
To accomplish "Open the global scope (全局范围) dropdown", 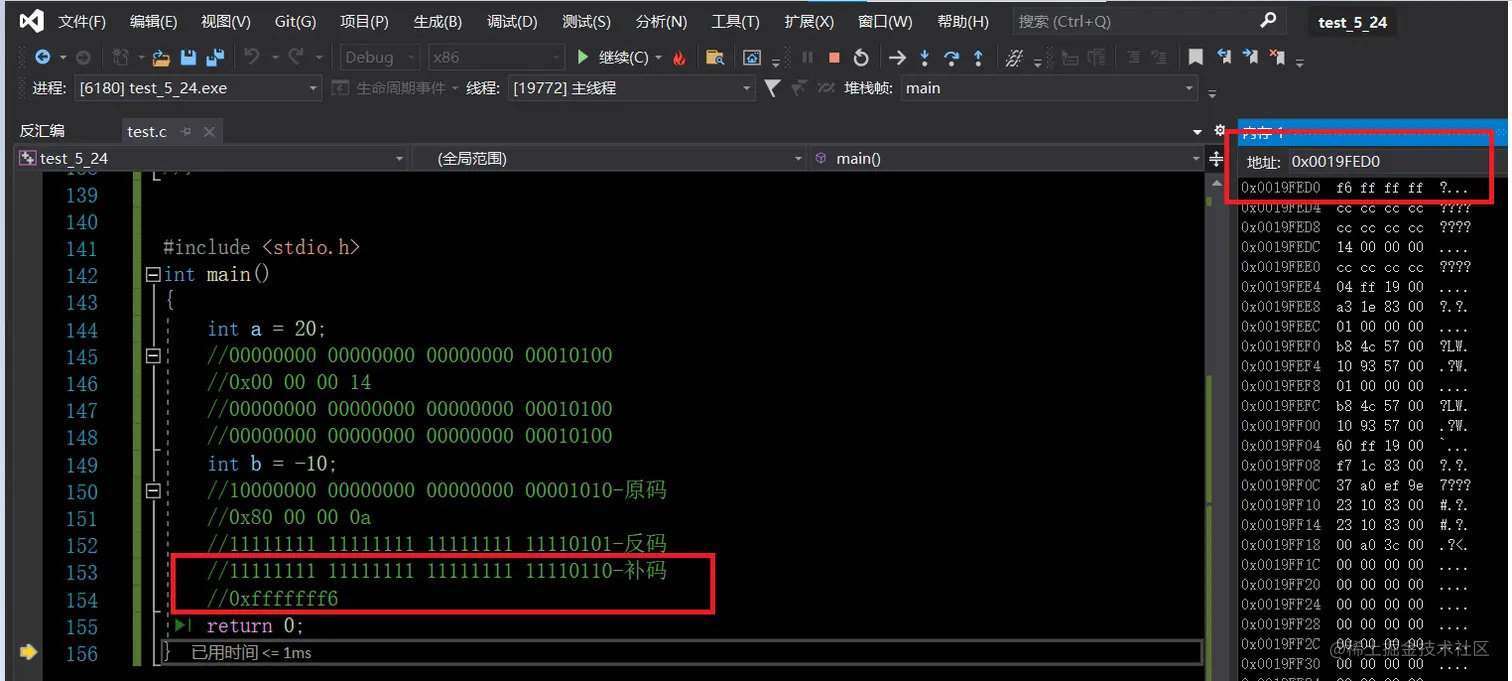I will click(x=608, y=158).
